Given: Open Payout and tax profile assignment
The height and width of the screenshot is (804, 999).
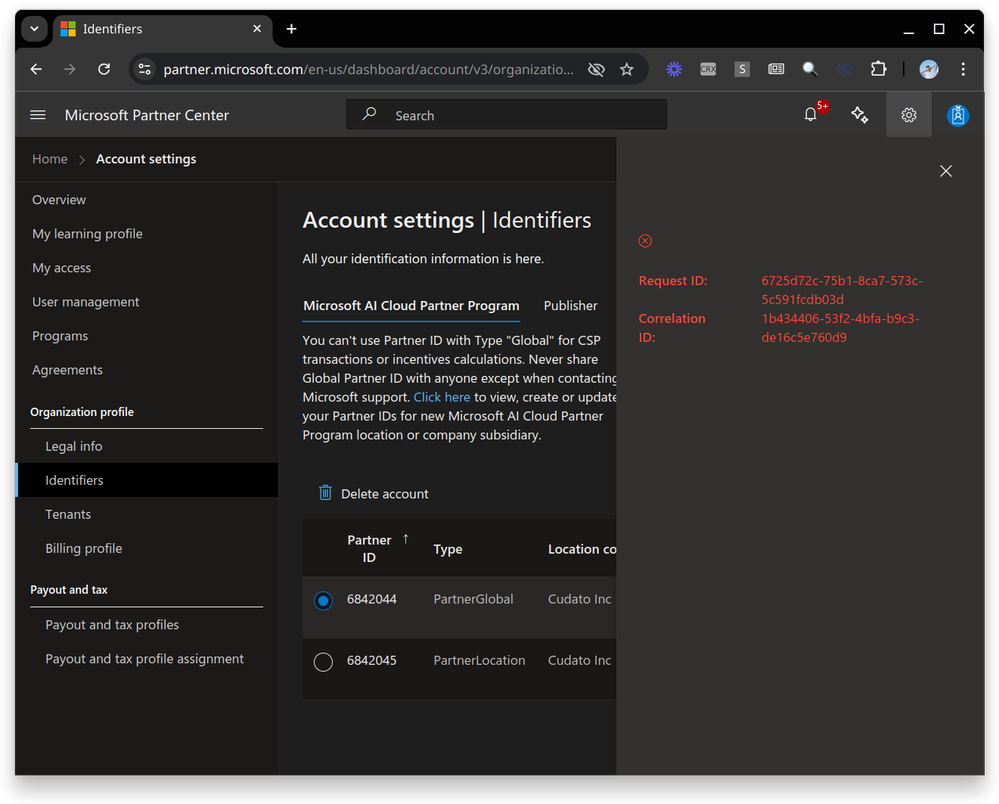Looking at the screenshot, I should pos(145,659).
